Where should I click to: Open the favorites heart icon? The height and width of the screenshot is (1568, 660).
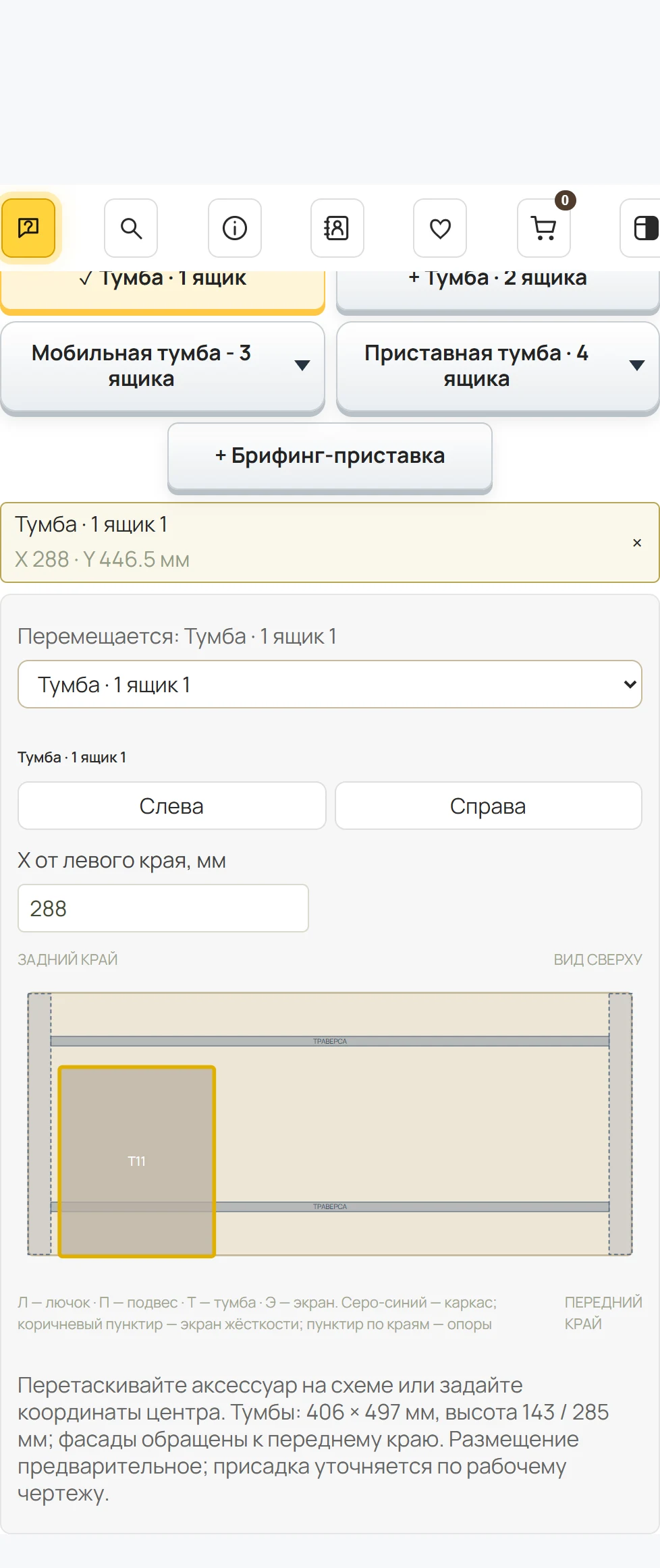click(x=440, y=228)
